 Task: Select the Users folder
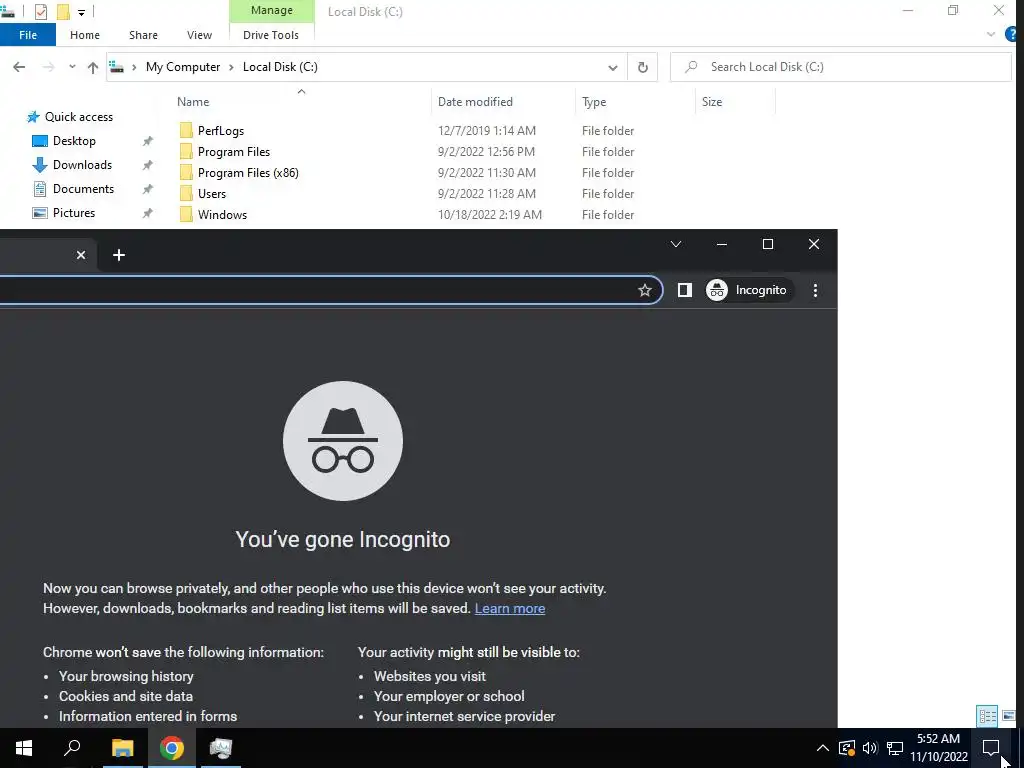[x=212, y=193]
